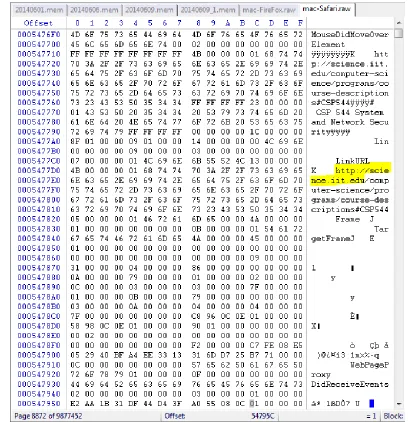Click the 'Page 8872 of 9877452' status entry
This screenshot has height=422, width=408.
coord(48,416)
